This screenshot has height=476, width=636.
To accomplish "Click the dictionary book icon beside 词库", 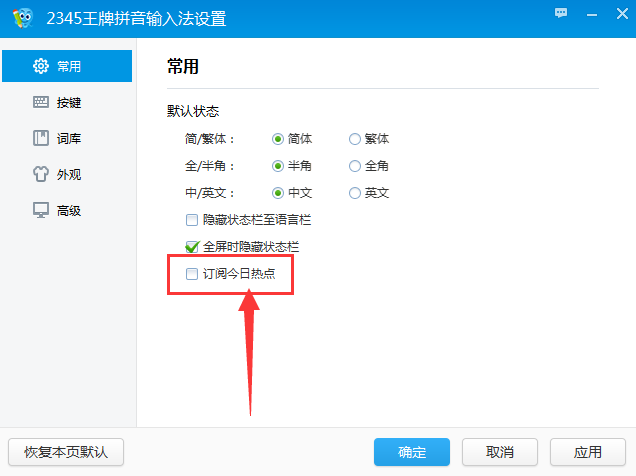I will [x=41, y=138].
